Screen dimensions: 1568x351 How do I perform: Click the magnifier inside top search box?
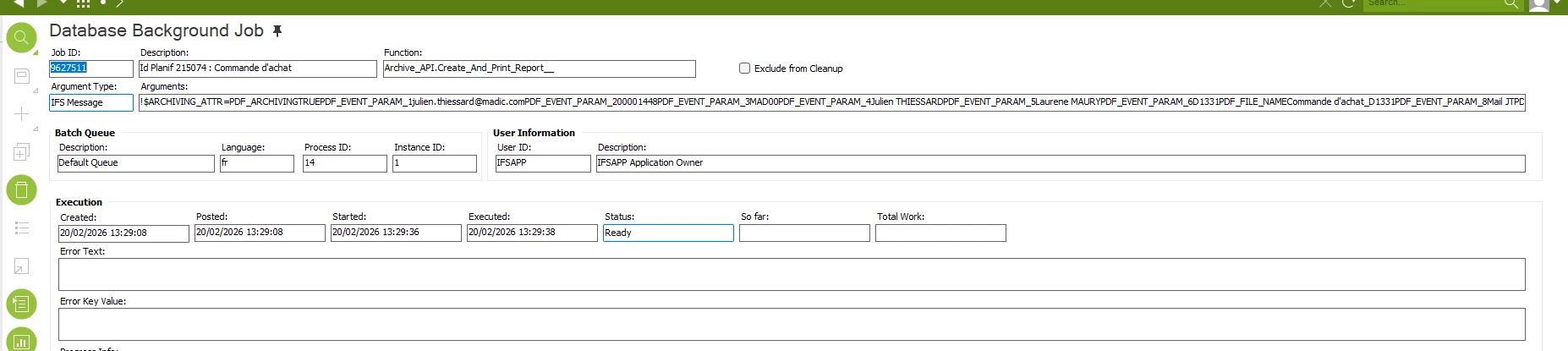1510,4
